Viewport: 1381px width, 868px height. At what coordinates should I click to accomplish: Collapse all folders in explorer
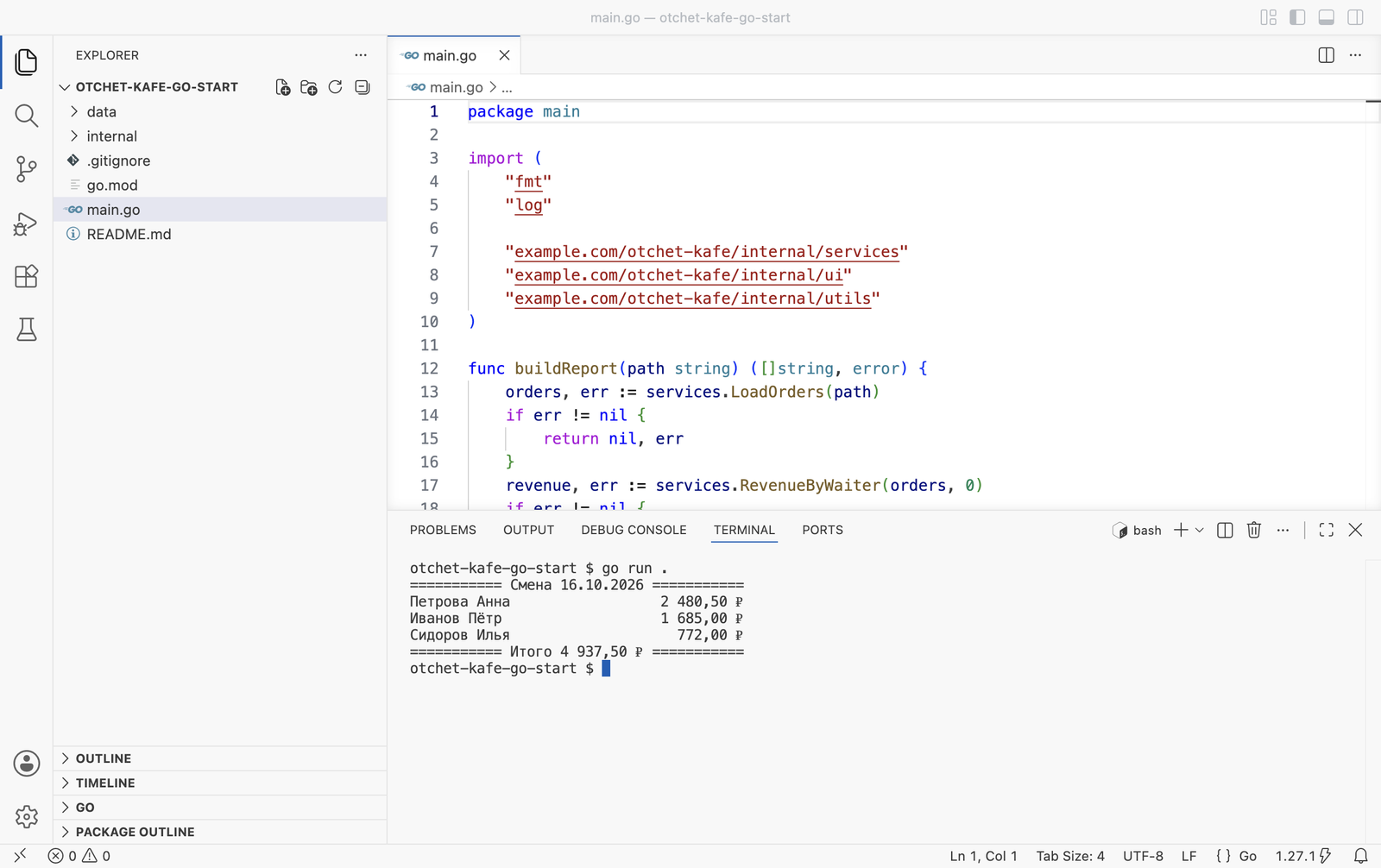pos(363,87)
